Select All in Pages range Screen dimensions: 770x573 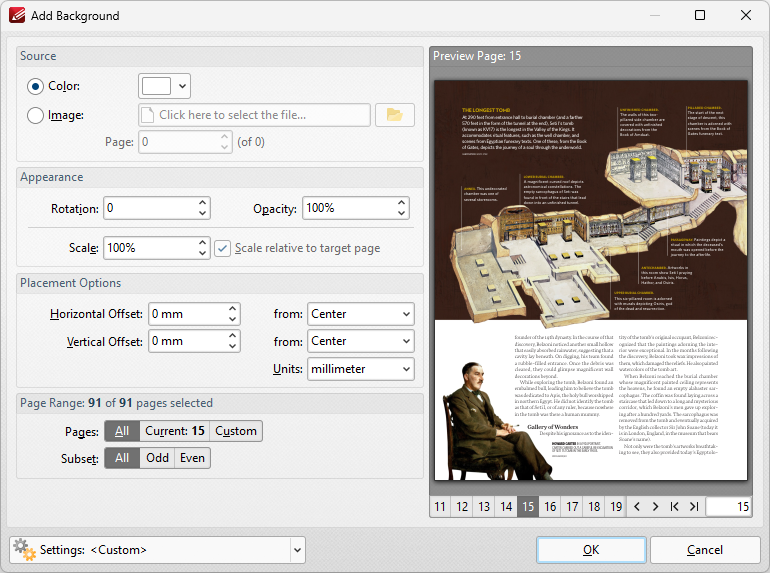(122, 431)
